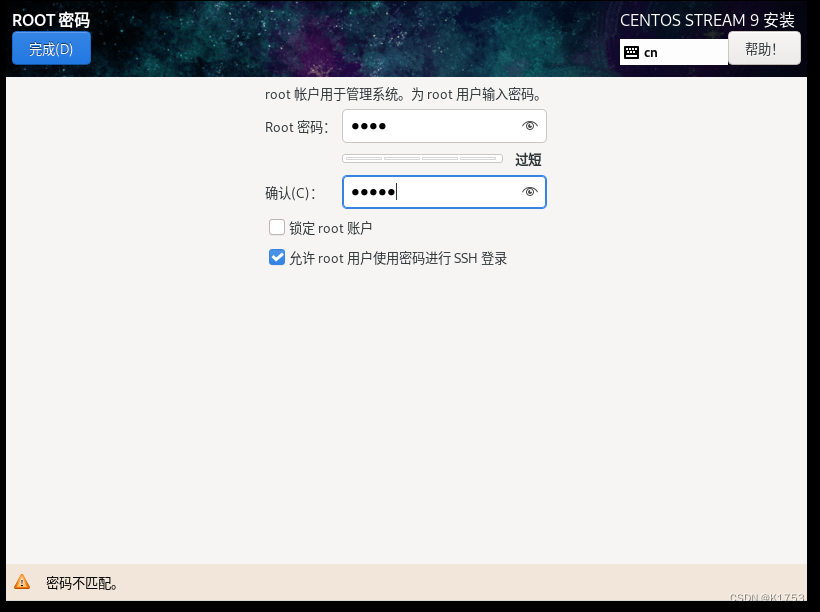Viewport: 820px width, 612px height.
Task: Click the 确认(C): field label
Action: click(290, 193)
